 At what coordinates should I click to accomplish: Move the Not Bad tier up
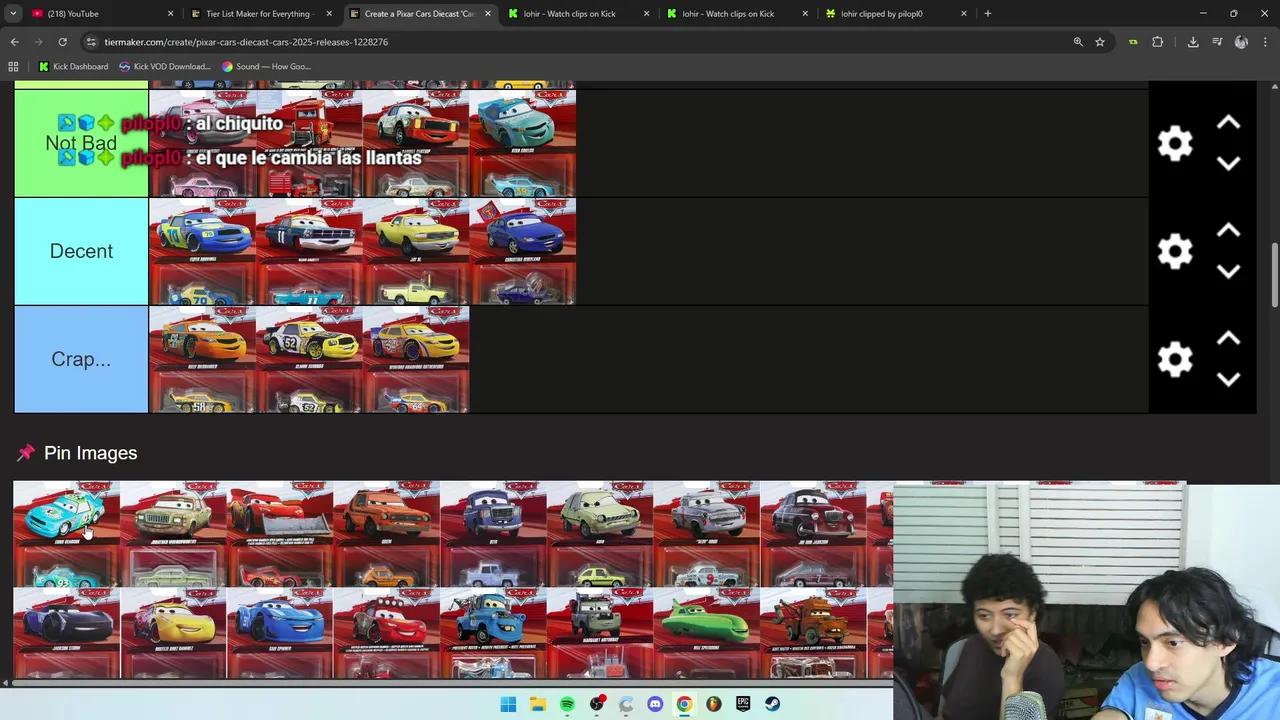1228,123
